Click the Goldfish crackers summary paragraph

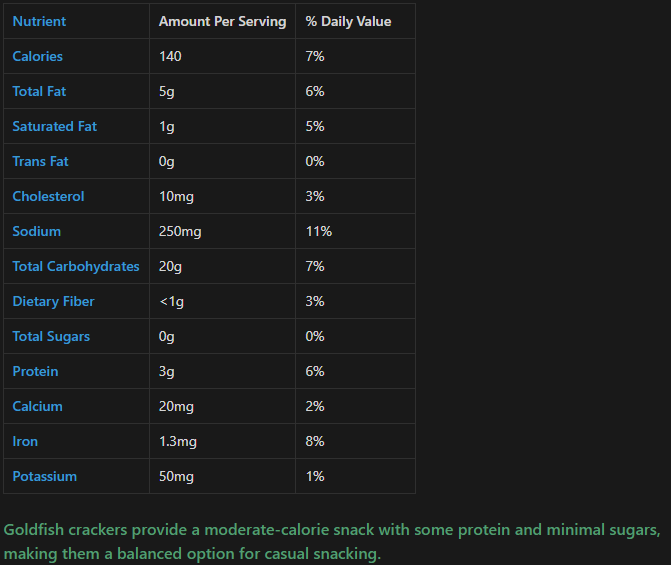[x=330, y=541]
